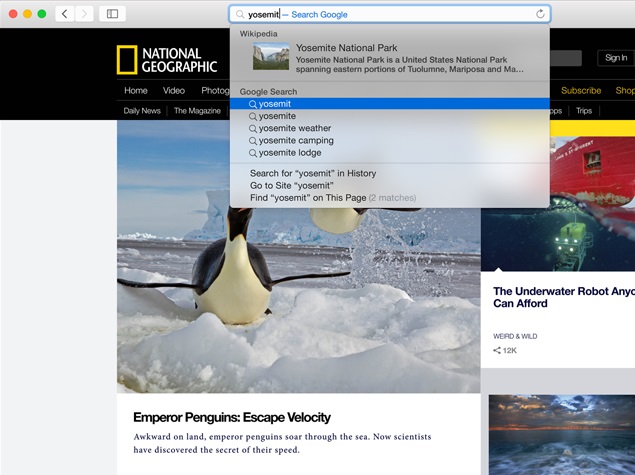Click the National Geographic yellow logo
The image size is (635, 475).
click(x=127, y=60)
